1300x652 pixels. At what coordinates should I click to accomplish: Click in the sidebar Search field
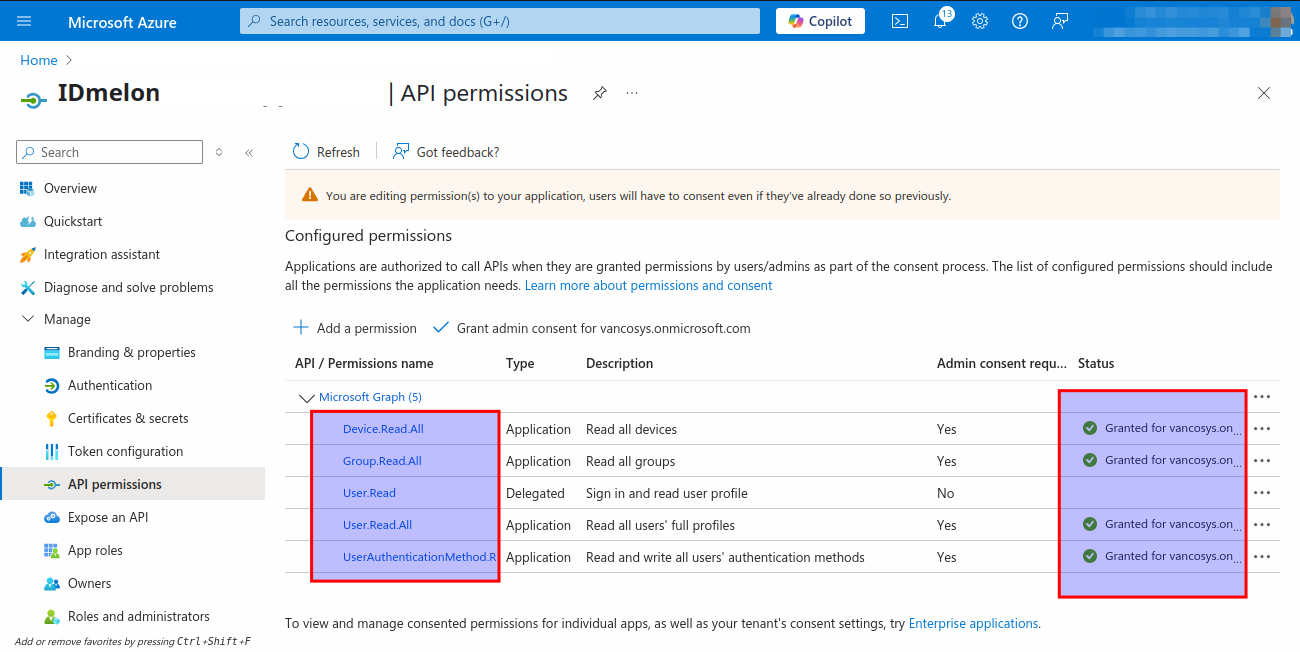coord(110,152)
